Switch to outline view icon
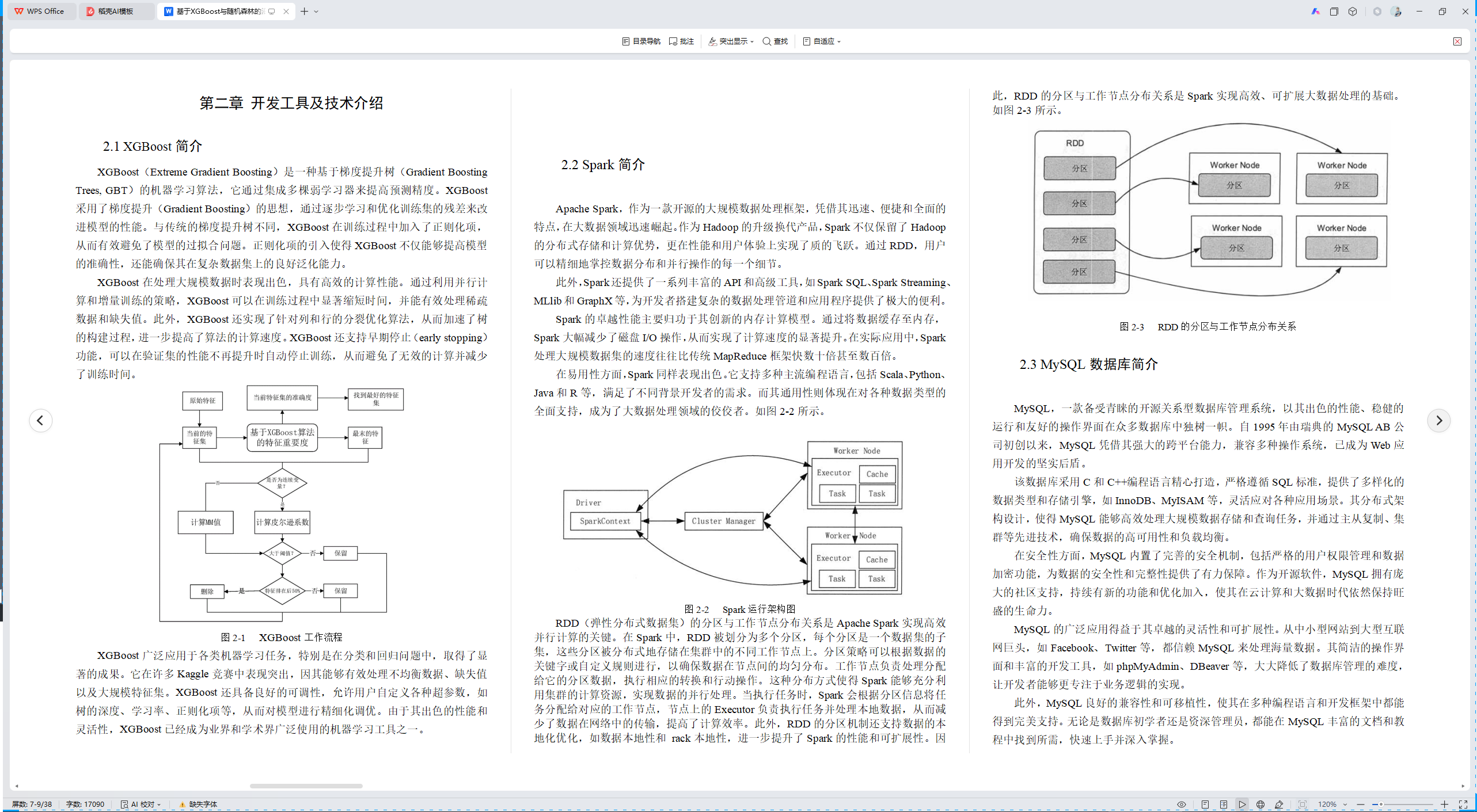 click(x=1223, y=805)
